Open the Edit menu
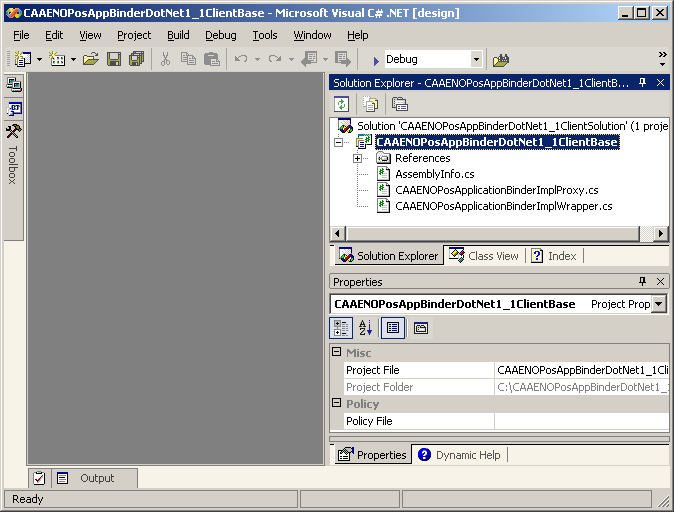The width and height of the screenshot is (674, 512). (54, 35)
